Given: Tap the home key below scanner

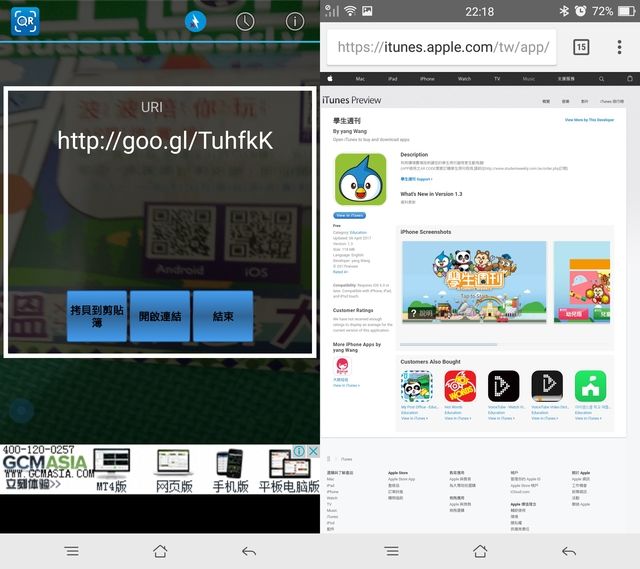Looking at the screenshot, I should tap(160, 551).
